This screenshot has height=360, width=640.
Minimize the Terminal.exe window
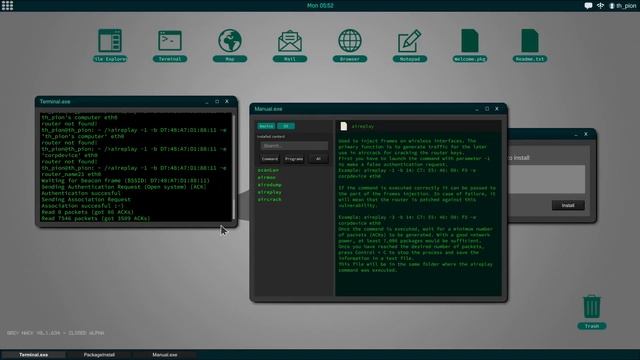pyautogui.click(x=207, y=102)
